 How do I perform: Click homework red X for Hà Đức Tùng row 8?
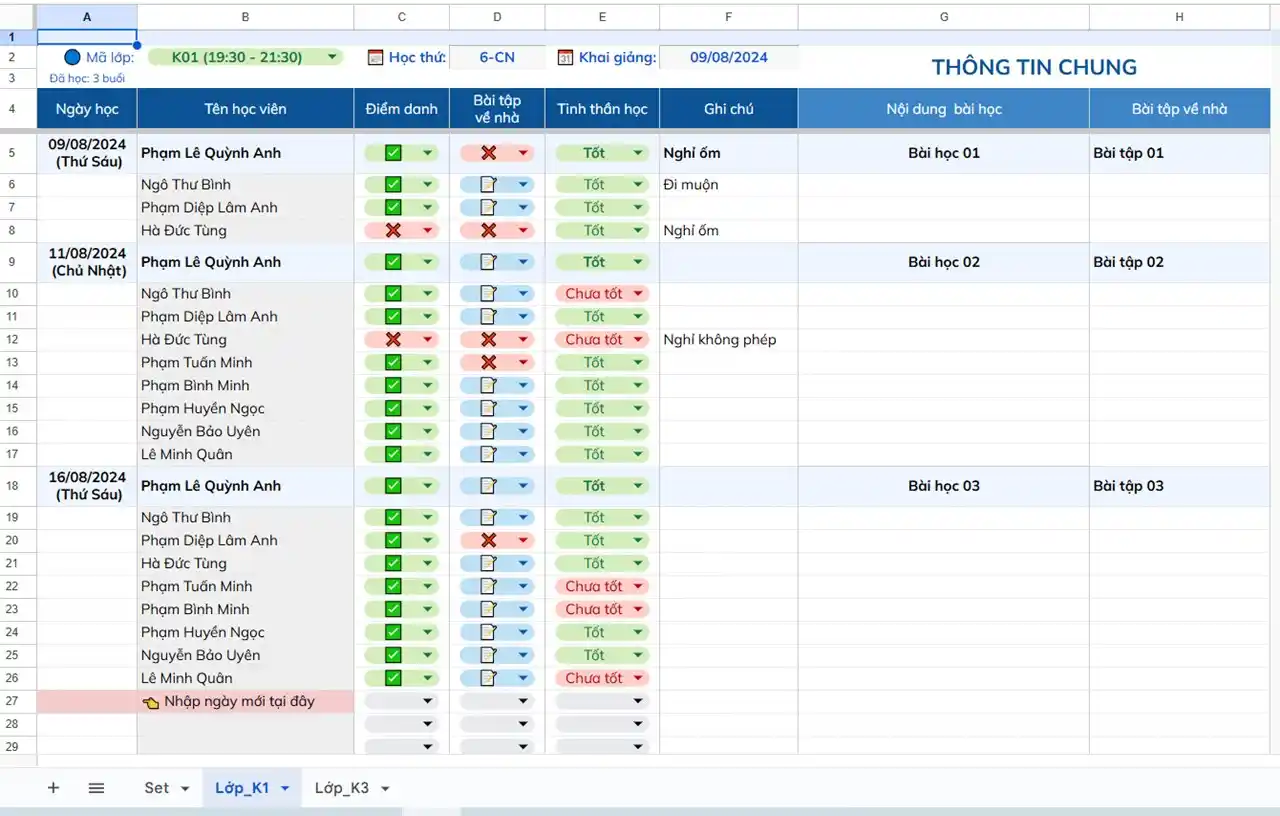488,230
